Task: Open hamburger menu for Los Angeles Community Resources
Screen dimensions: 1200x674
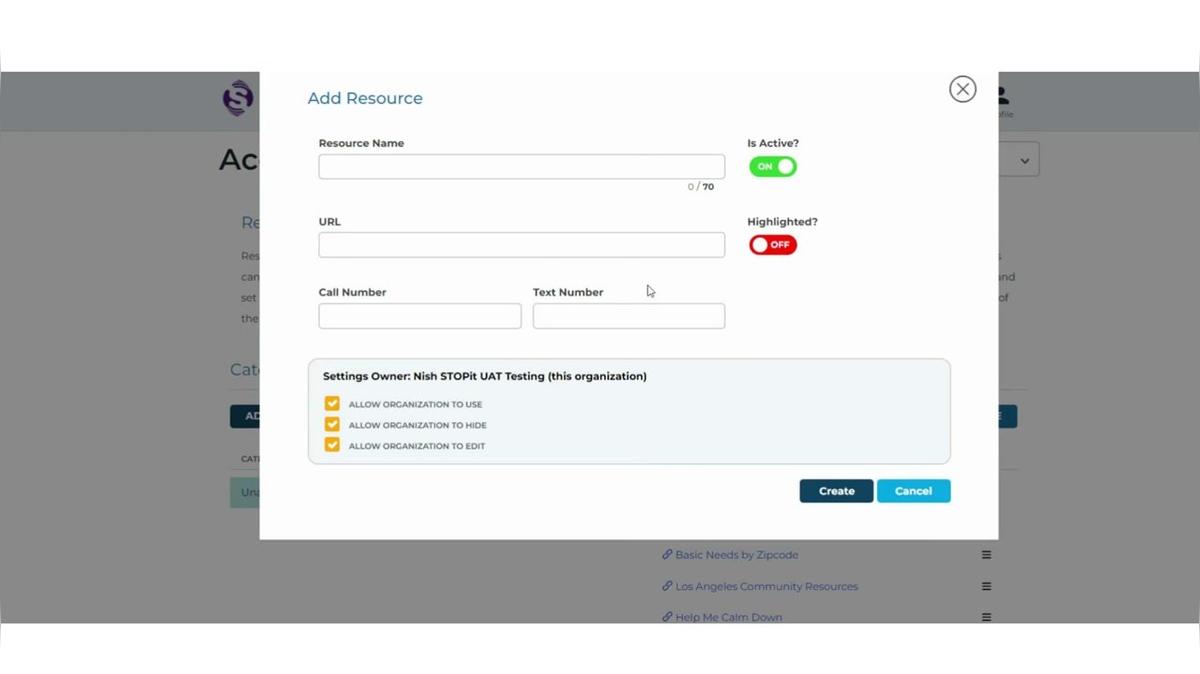Action: (x=986, y=587)
